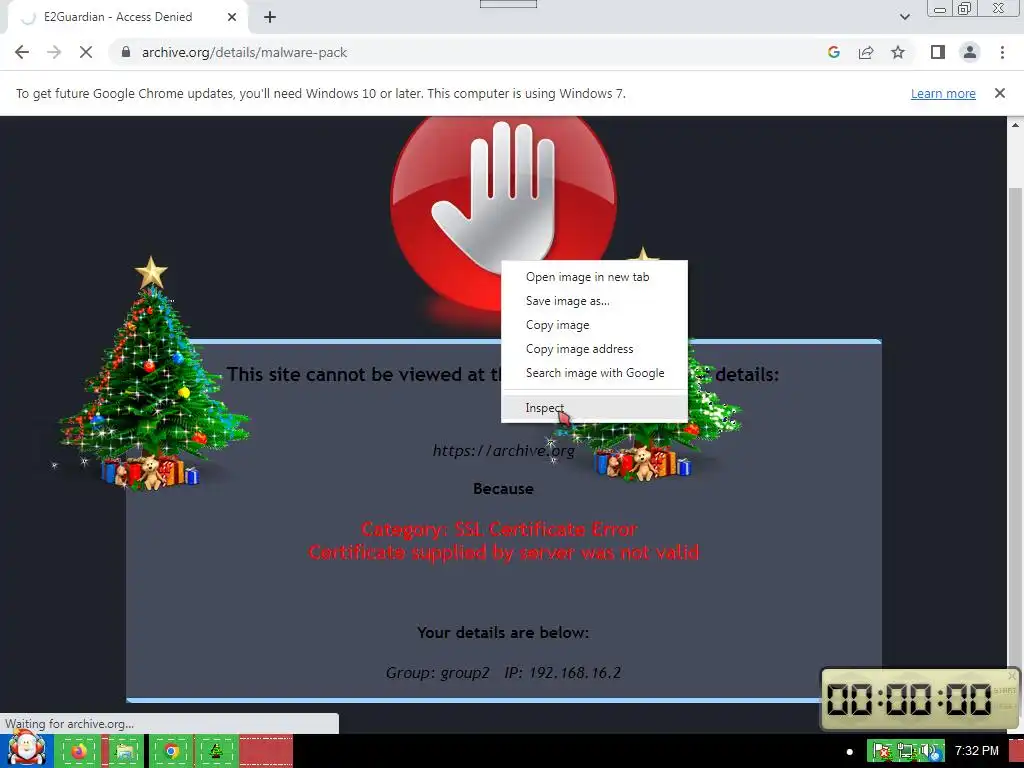
Task: Click the volume speaker tray icon
Action: [x=929, y=750]
